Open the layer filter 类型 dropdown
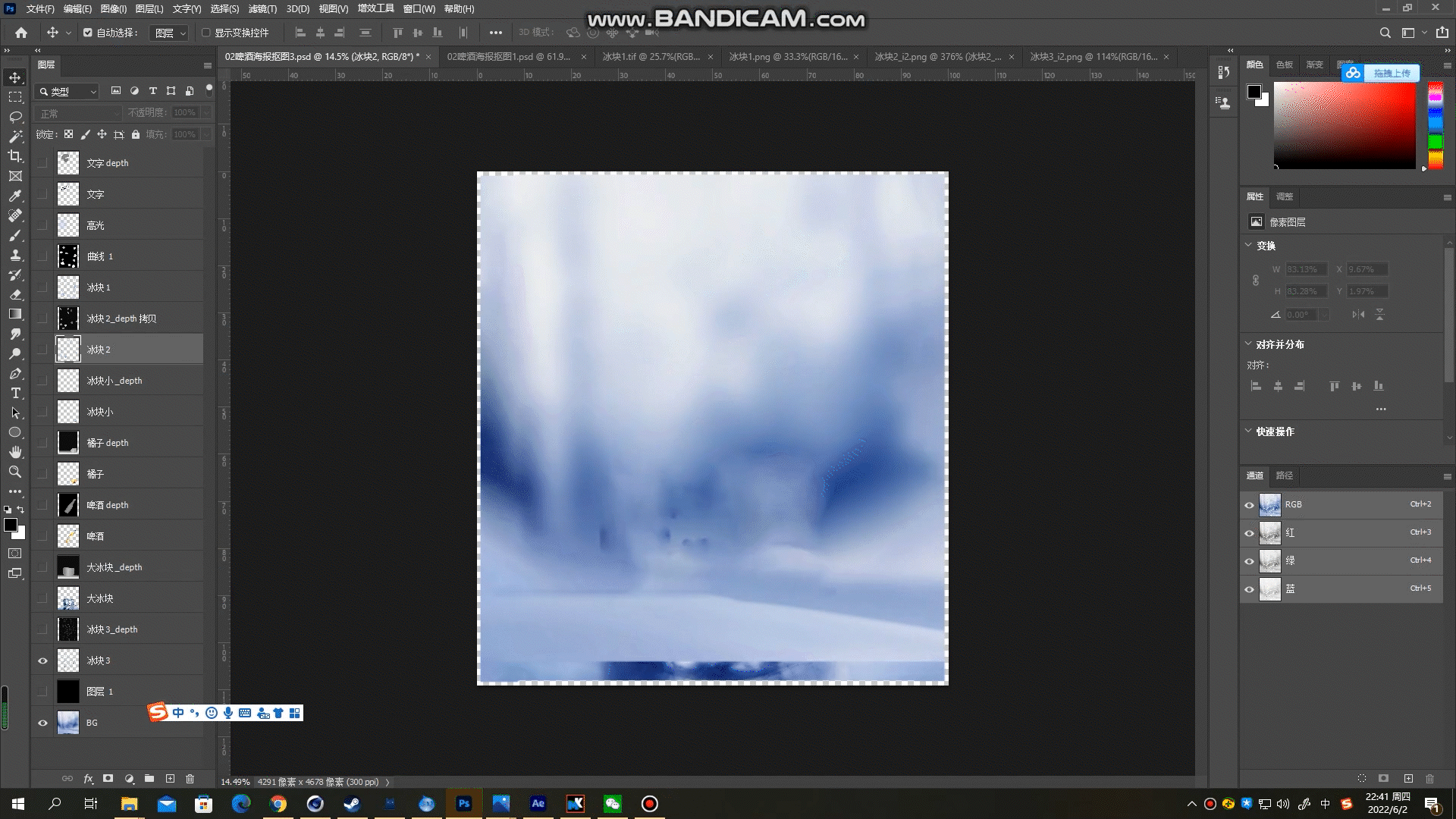Screen dimensions: 1456x819 (x=68, y=91)
